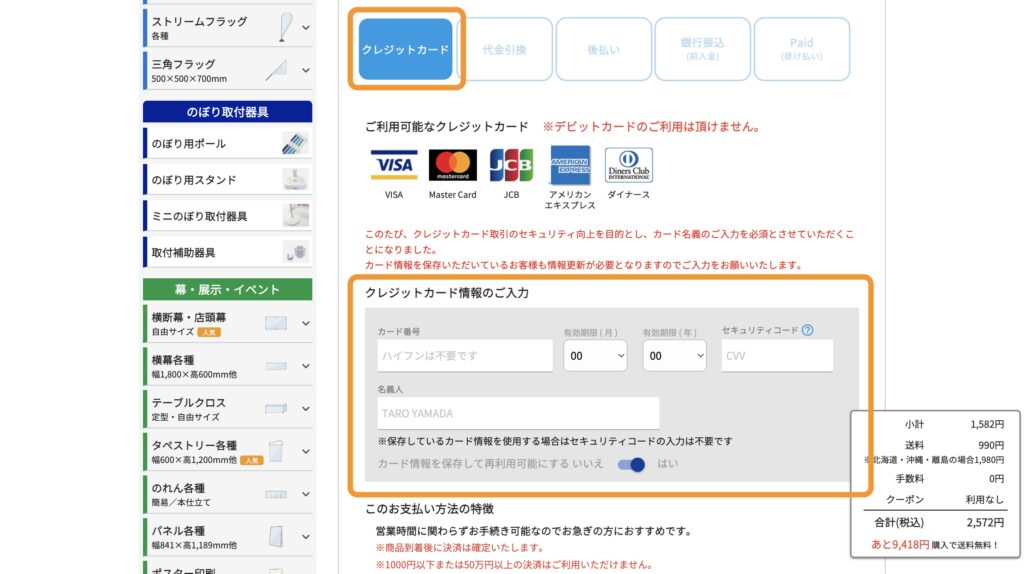Click the あと9,418円 free shipping notice
This screenshot has height=574, width=1024.
[x=935, y=545]
